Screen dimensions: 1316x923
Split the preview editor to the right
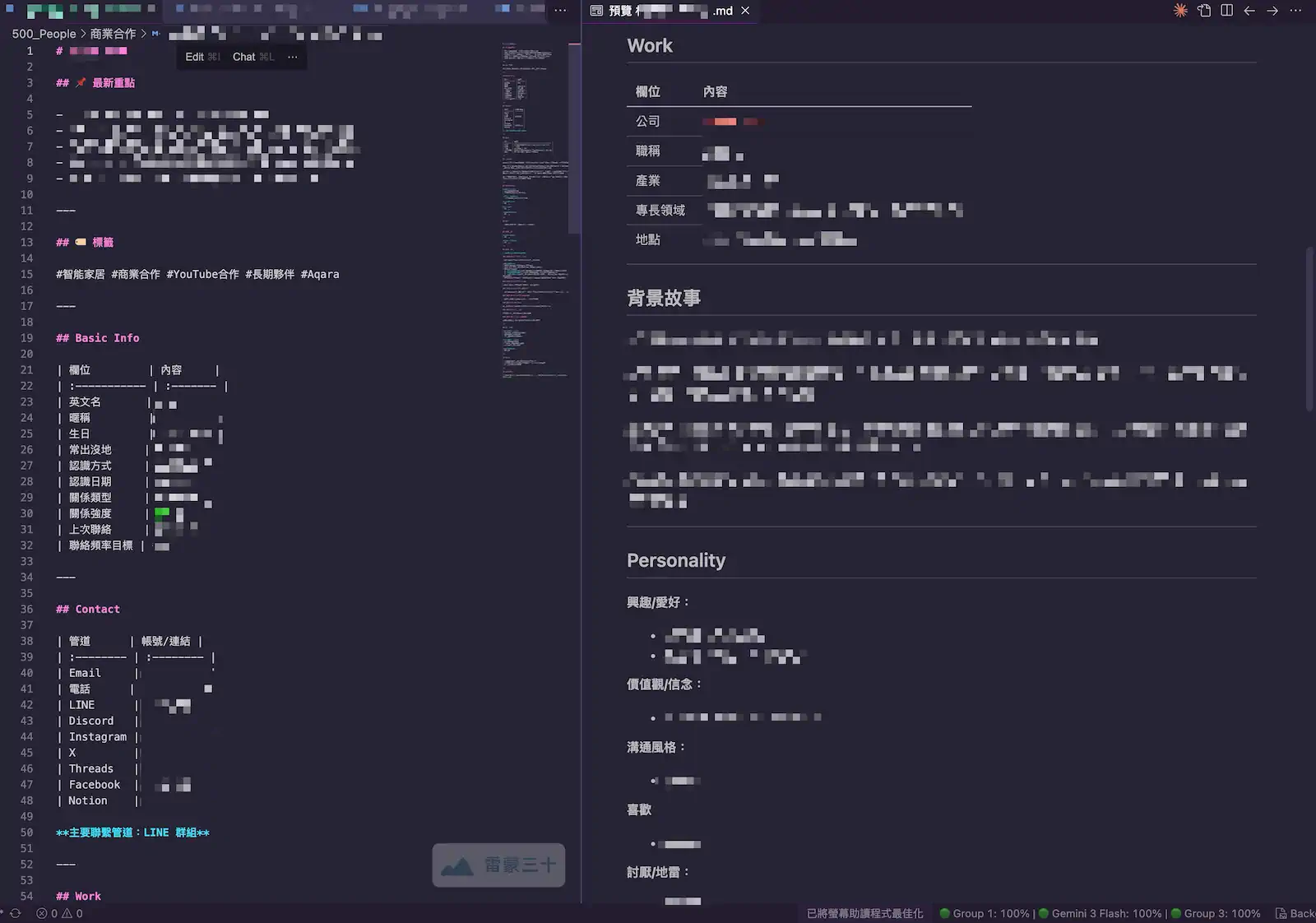[1226, 11]
